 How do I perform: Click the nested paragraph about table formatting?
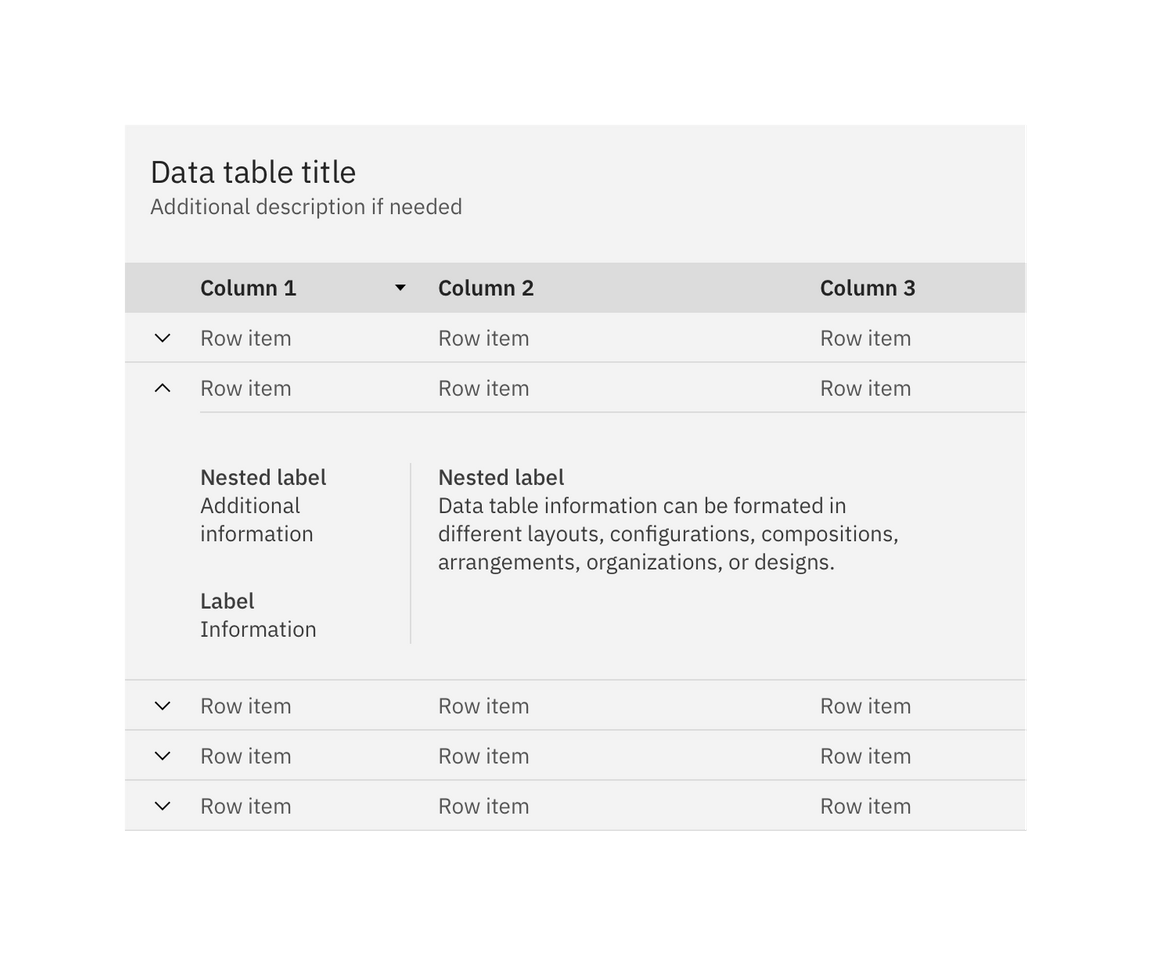[x=668, y=533]
